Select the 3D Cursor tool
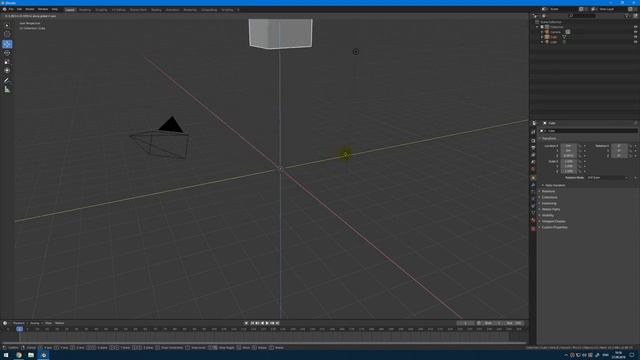The width and height of the screenshot is (640, 360). click(7, 34)
